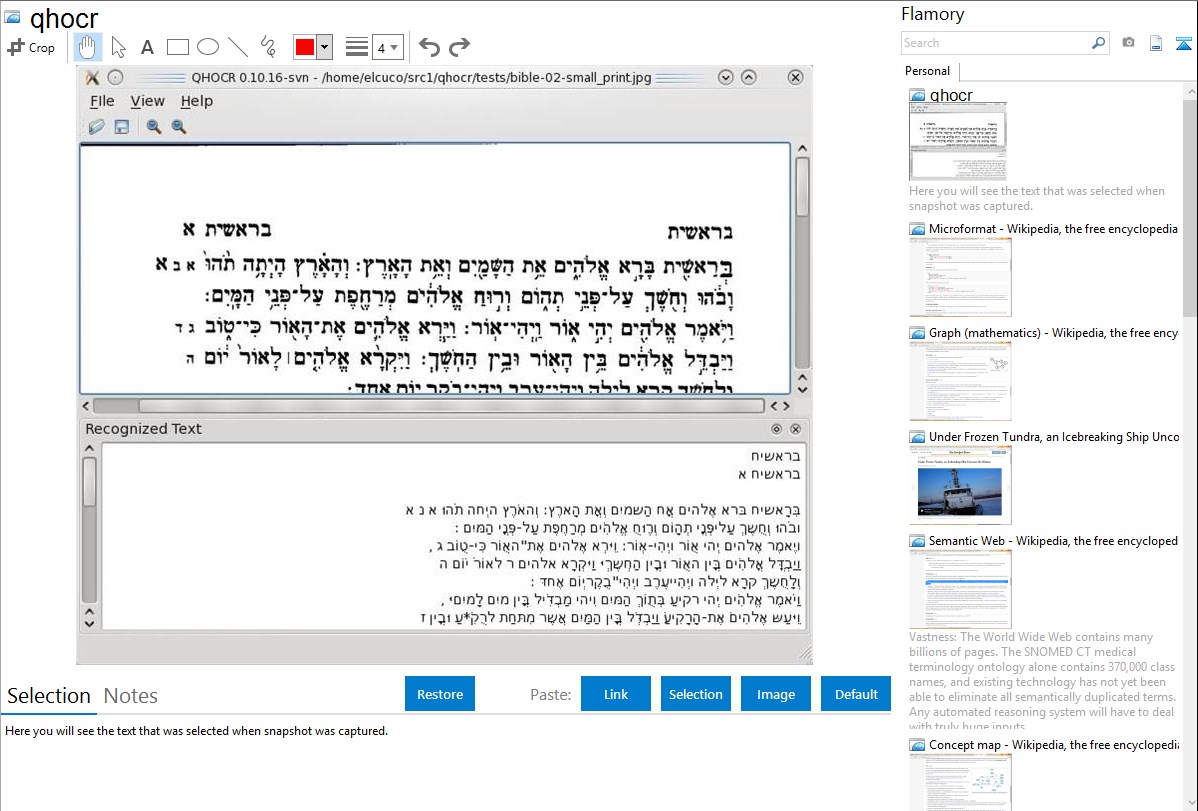Open the line width dropdown showing 4
The height and width of the screenshot is (811, 1198).
pos(387,47)
